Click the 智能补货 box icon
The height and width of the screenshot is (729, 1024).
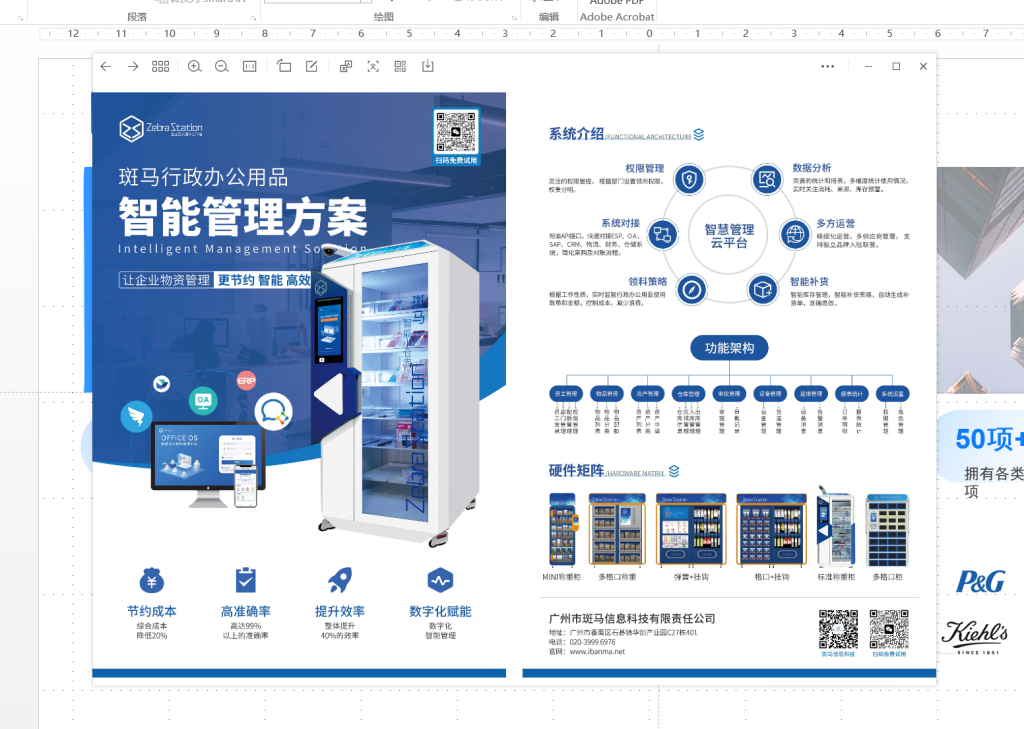763,289
